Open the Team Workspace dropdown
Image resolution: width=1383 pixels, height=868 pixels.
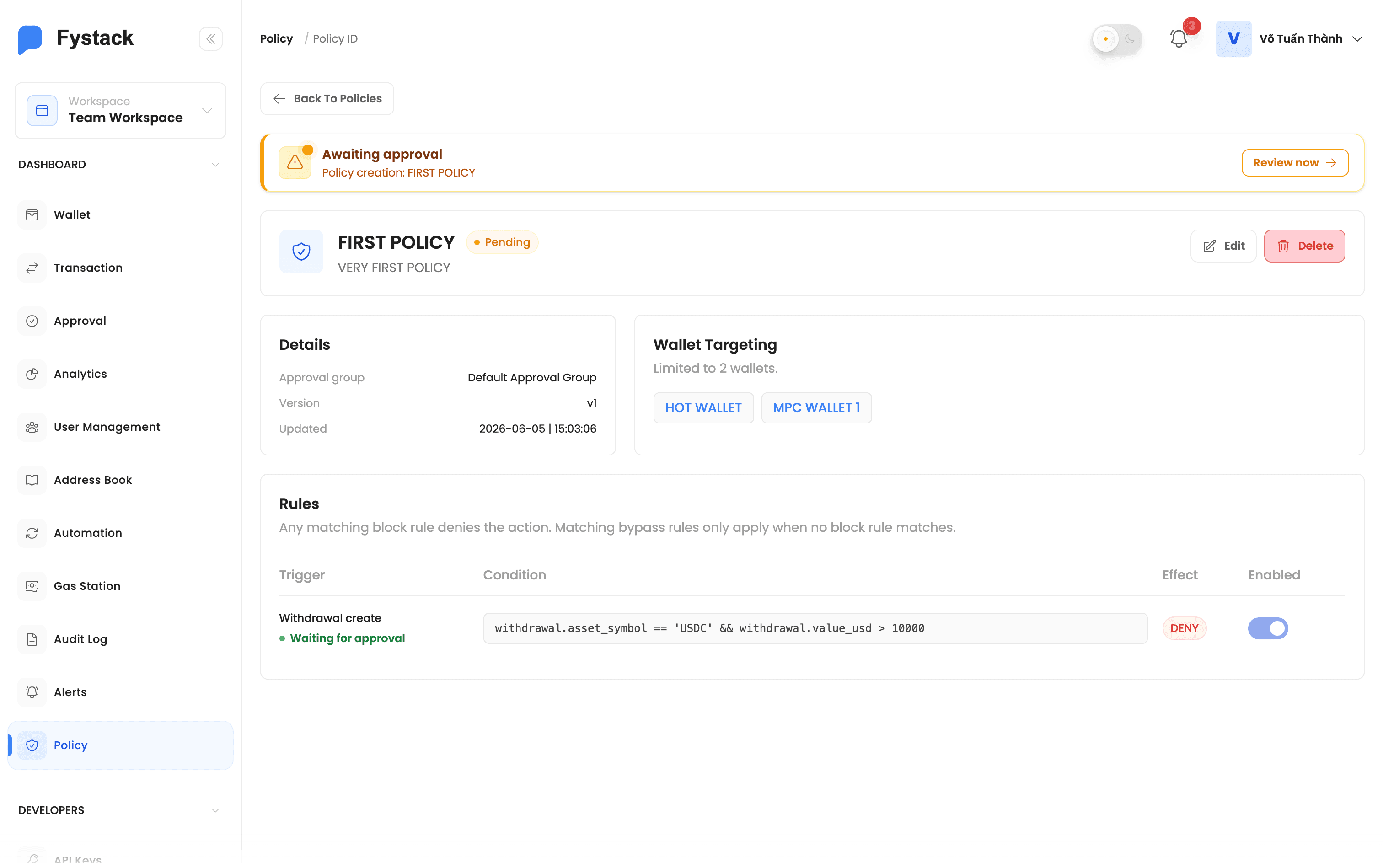click(x=121, y=110)
